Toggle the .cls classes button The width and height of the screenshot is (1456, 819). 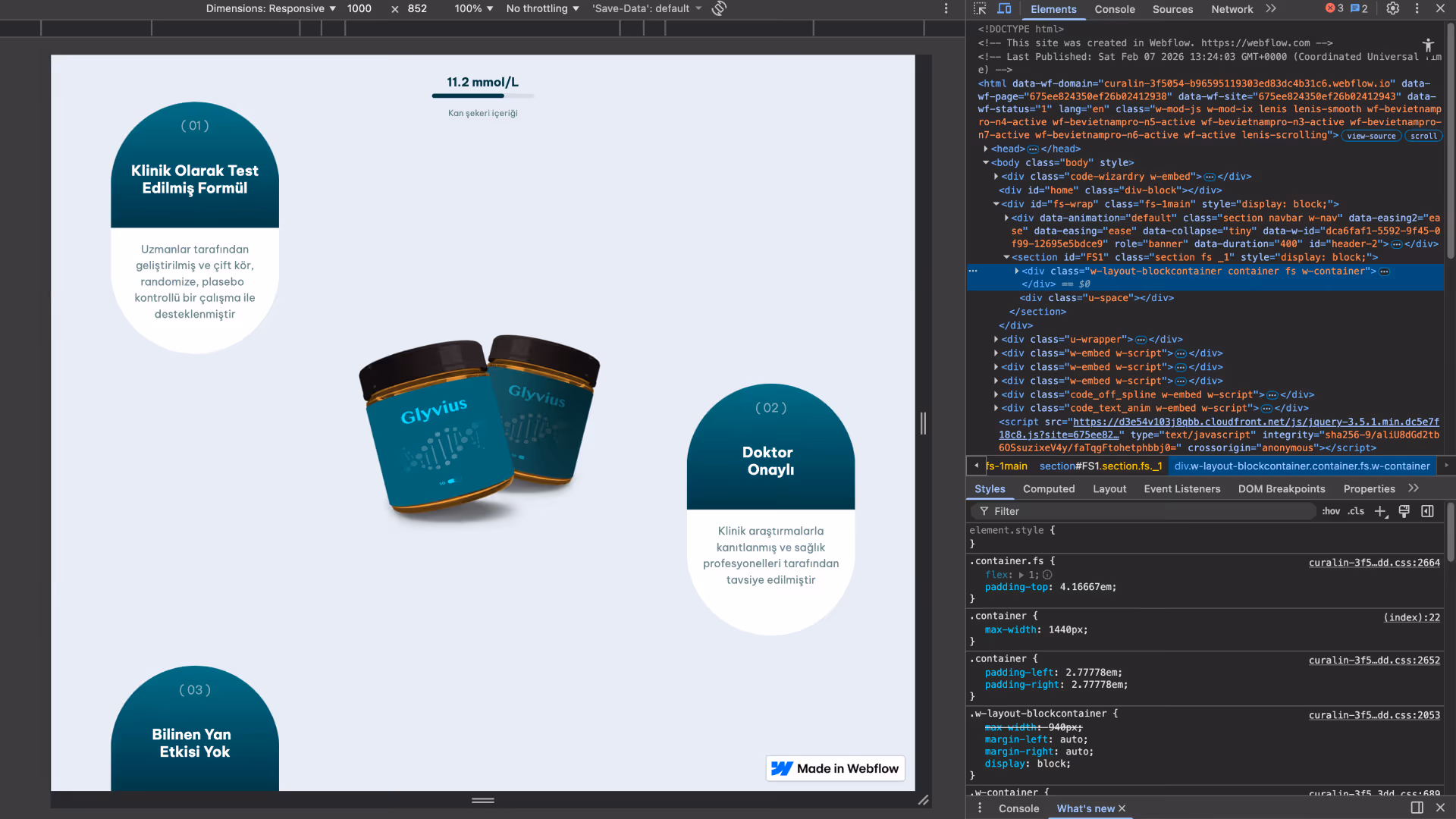[x=1356, y=512]
